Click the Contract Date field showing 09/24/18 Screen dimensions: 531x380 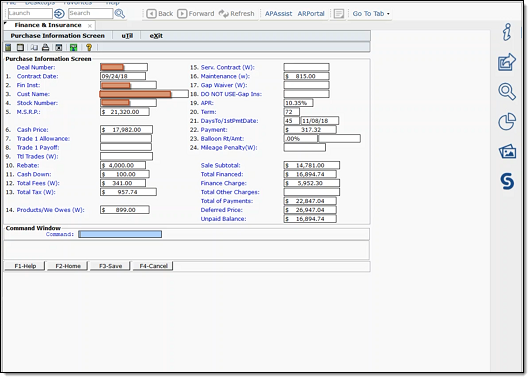click(x=123, y=76)
